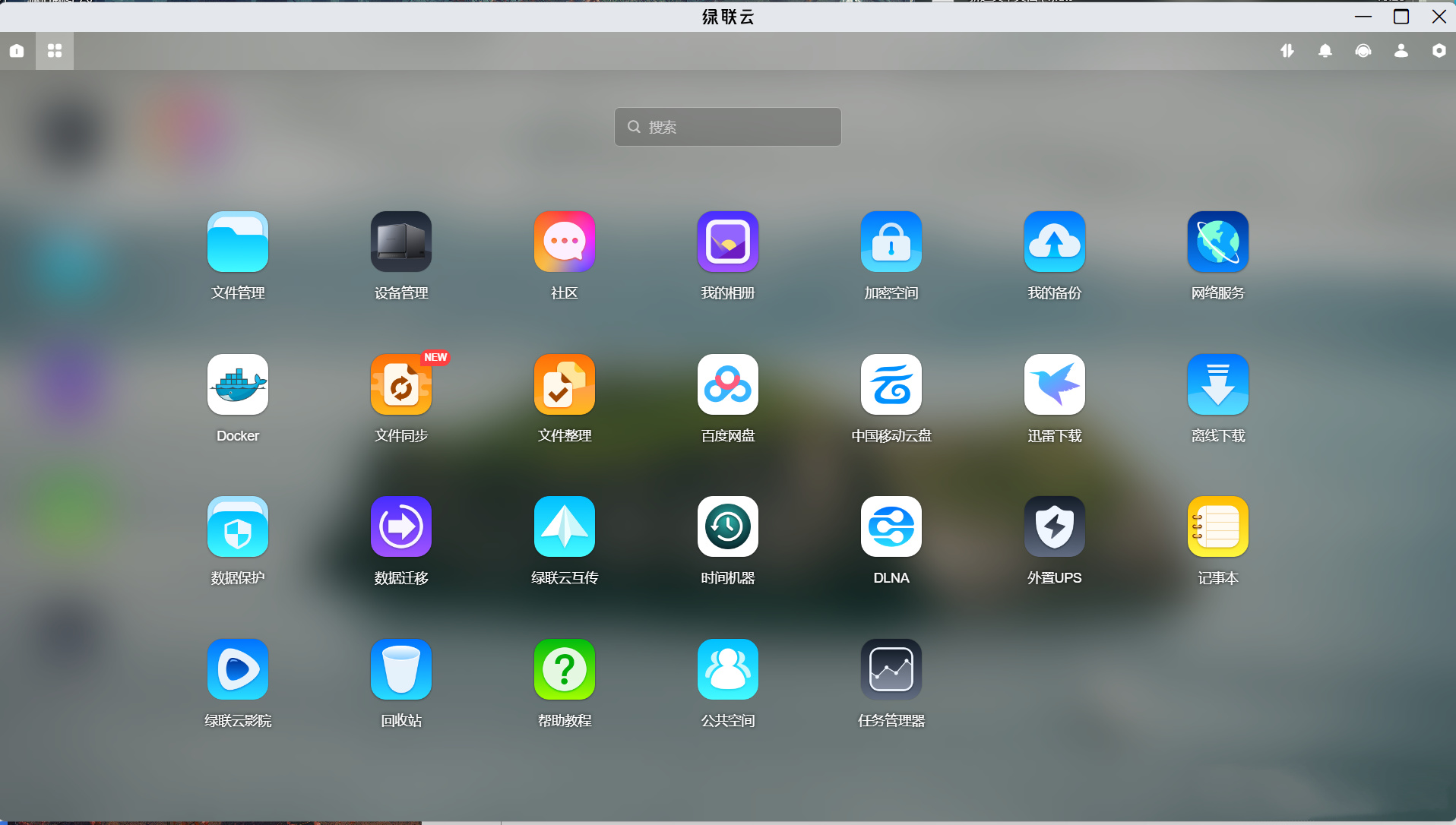This screenshot has height=825, width=1456.
Task: Launch the 记事本 notepad app
Action: 1218,526
